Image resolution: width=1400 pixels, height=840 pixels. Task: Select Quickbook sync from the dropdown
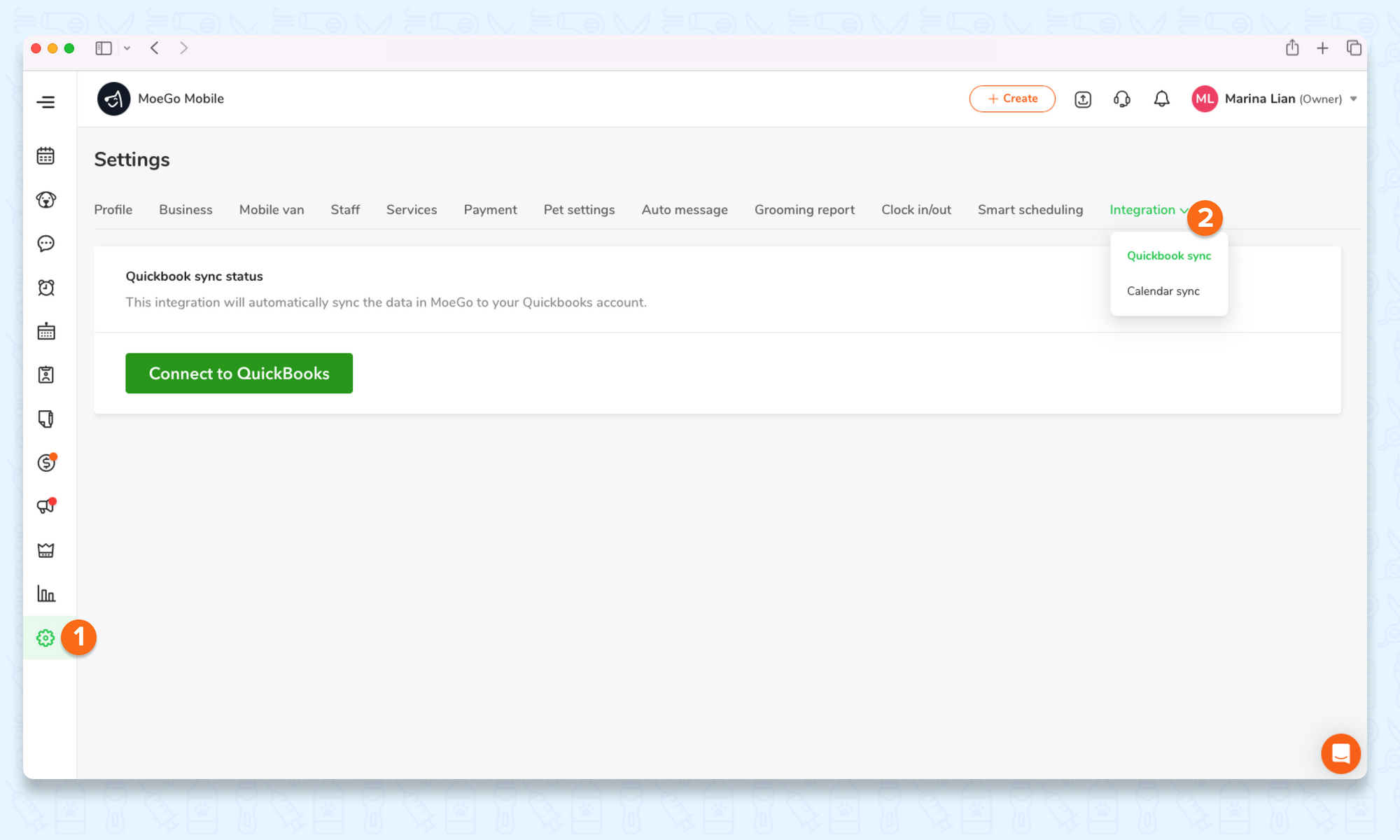pos(1169,256)
